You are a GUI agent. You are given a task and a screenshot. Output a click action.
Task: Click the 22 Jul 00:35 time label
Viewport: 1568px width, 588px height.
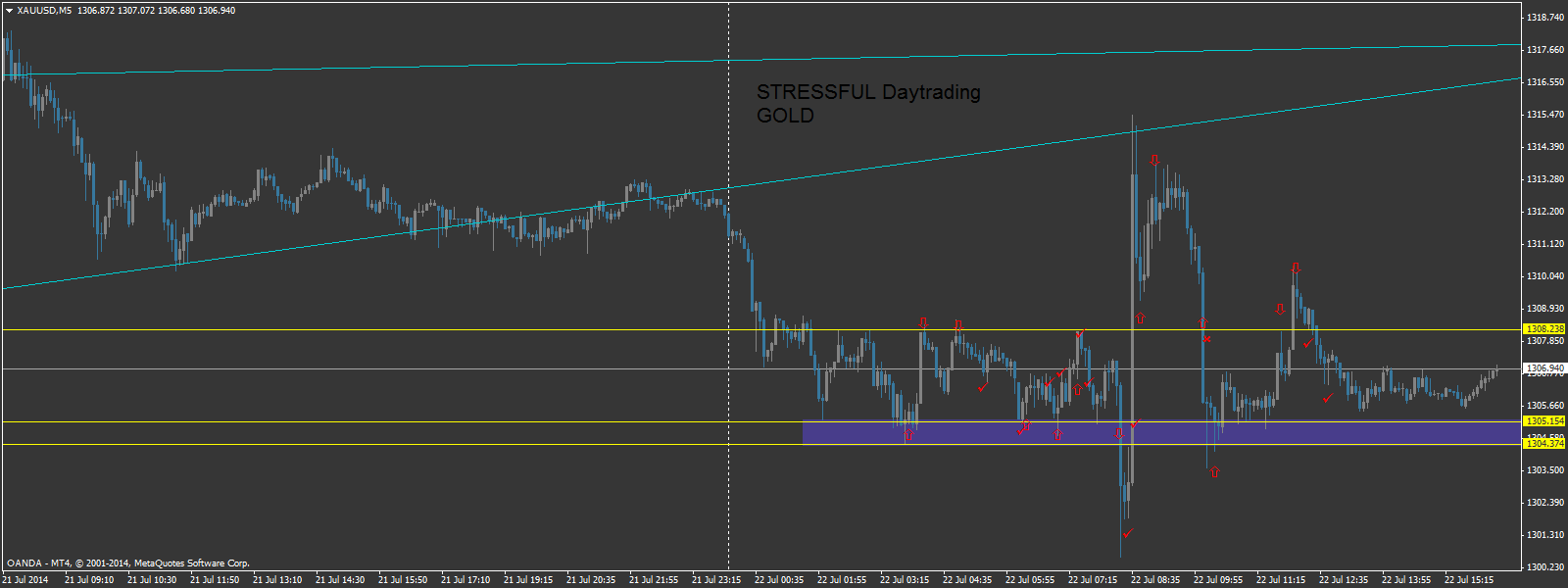[779, 580]
